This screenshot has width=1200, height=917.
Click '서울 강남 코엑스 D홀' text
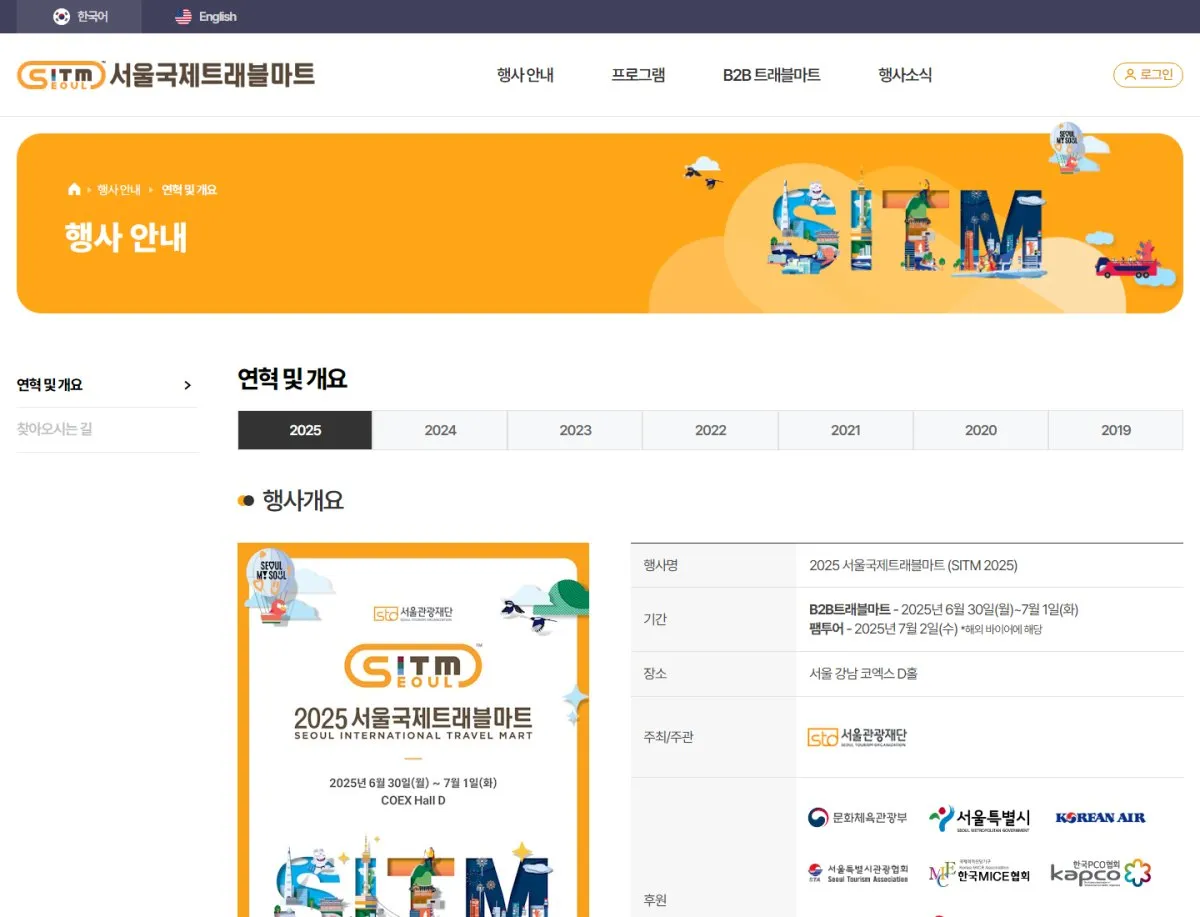tap(863, 673)
